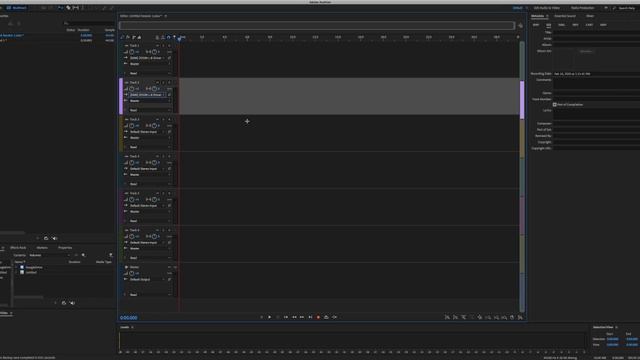Switch to Radio Production workspace

coord(582,8)
